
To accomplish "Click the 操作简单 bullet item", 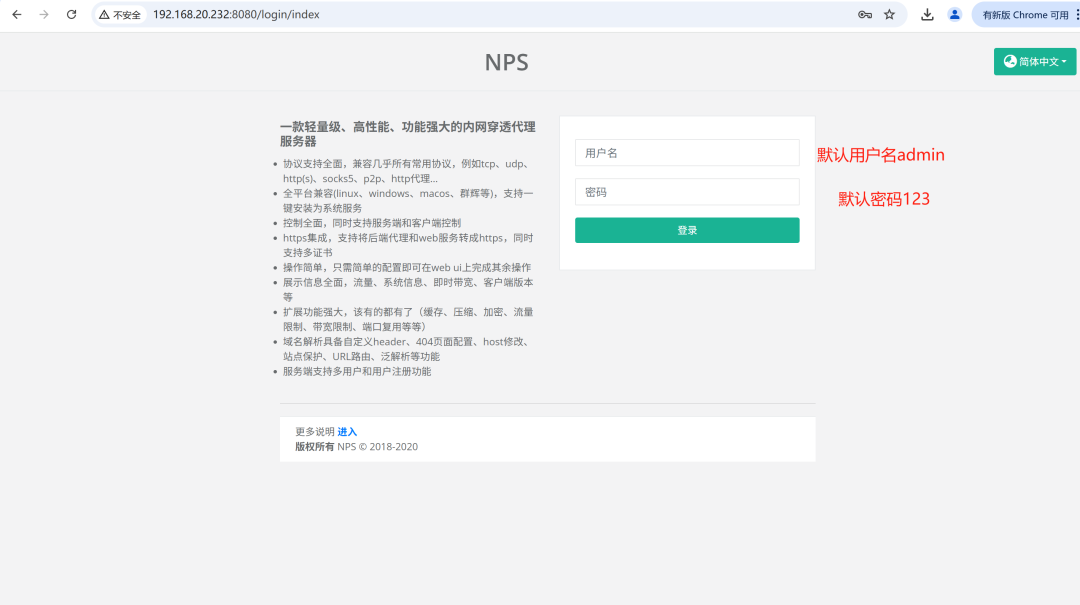I will 406,267.
